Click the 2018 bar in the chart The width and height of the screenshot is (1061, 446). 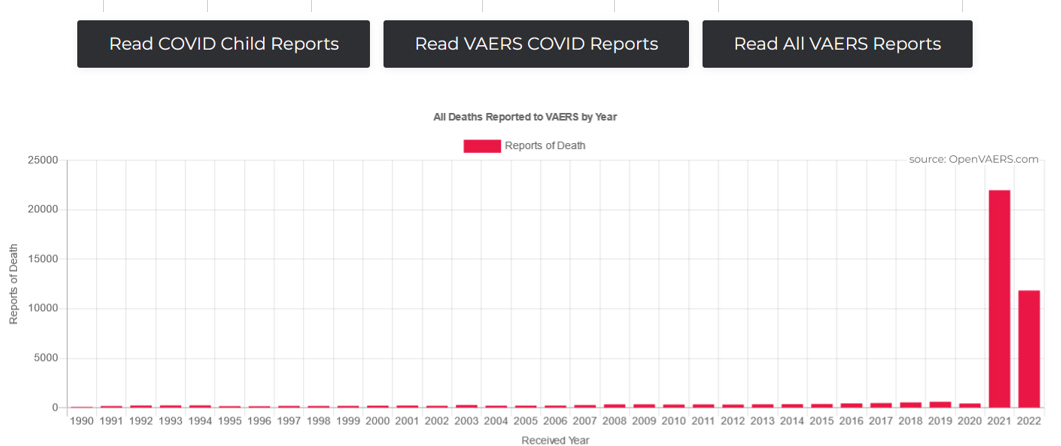pos(911,405)
